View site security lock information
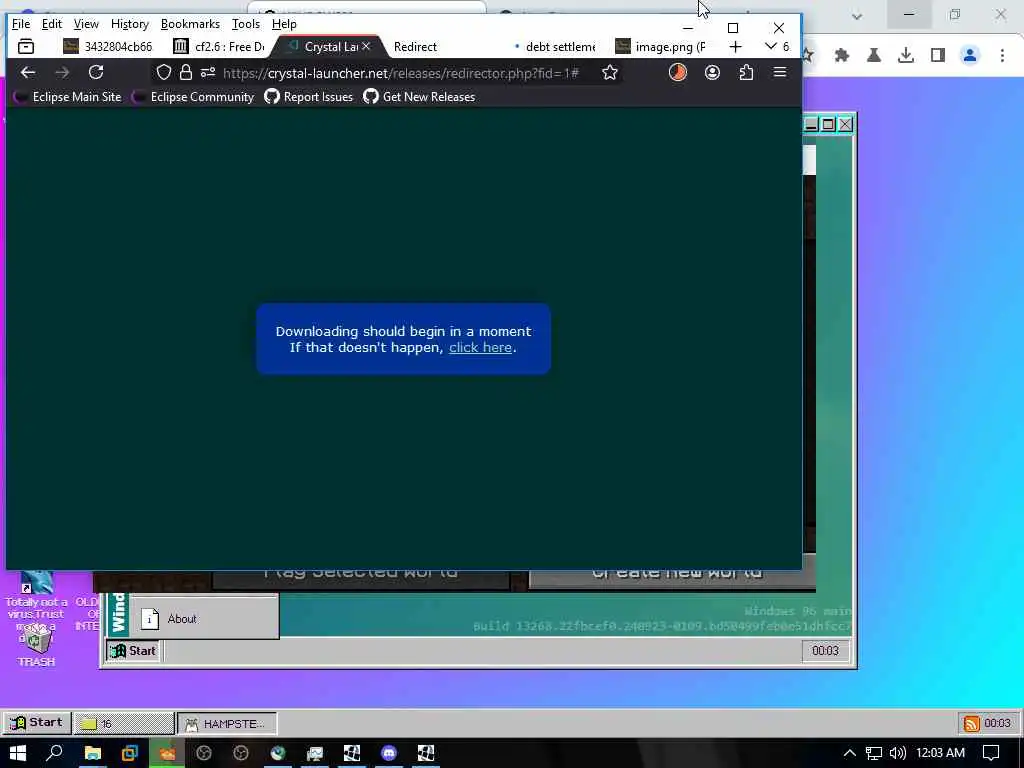This screenshot has width=1024, height=768. click(185, 72)
